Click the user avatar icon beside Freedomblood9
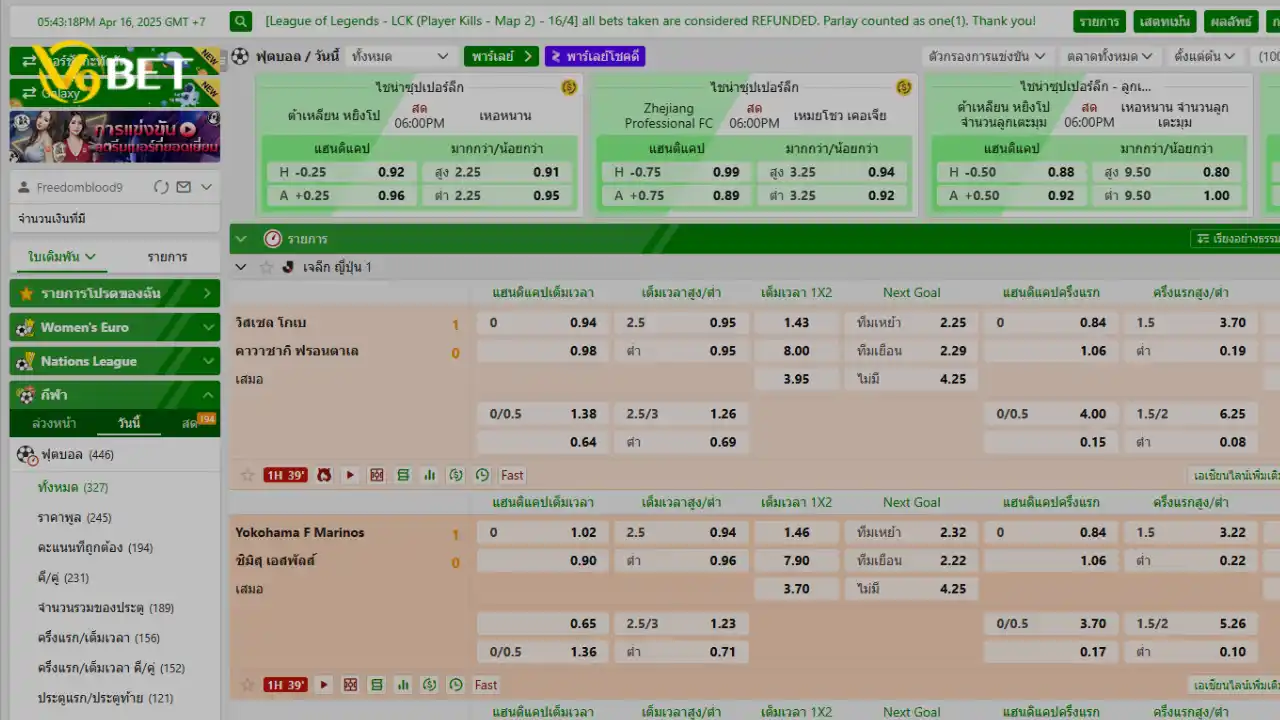This screenshot has height=720, width=1280. pyautogui.click(x=26, y=187)
